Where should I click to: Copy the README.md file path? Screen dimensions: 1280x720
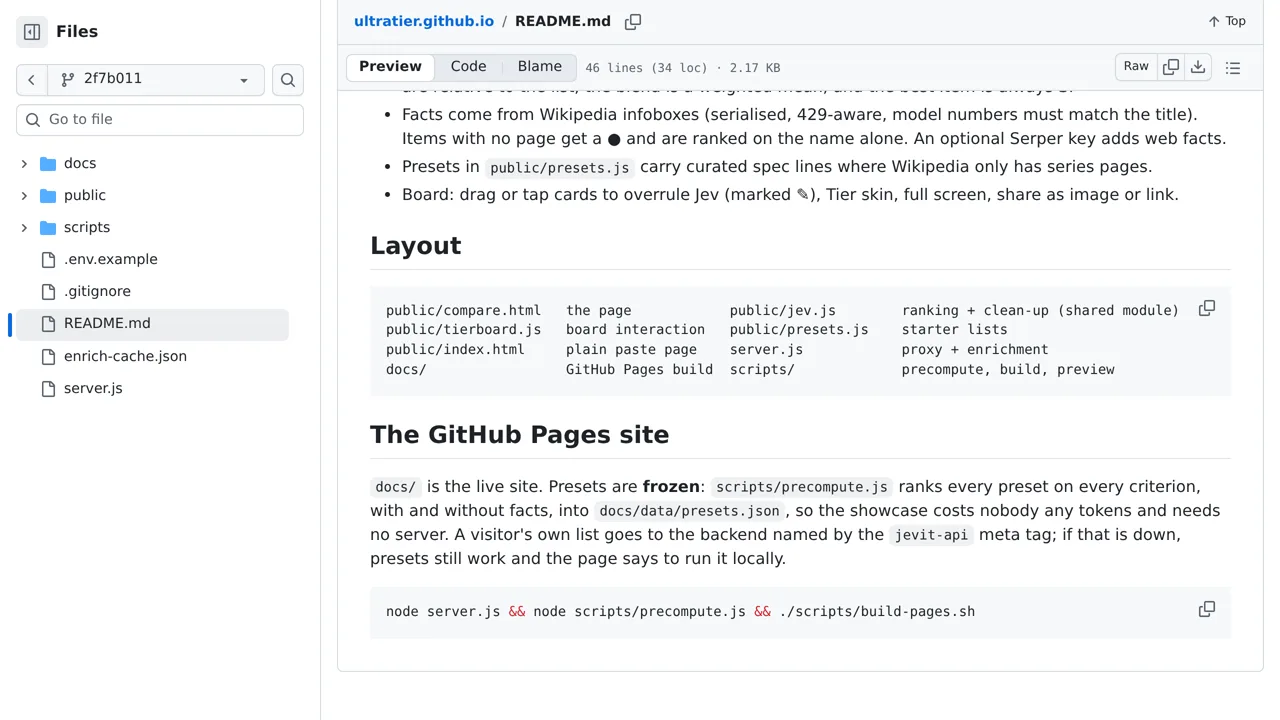tap(633, 22)
